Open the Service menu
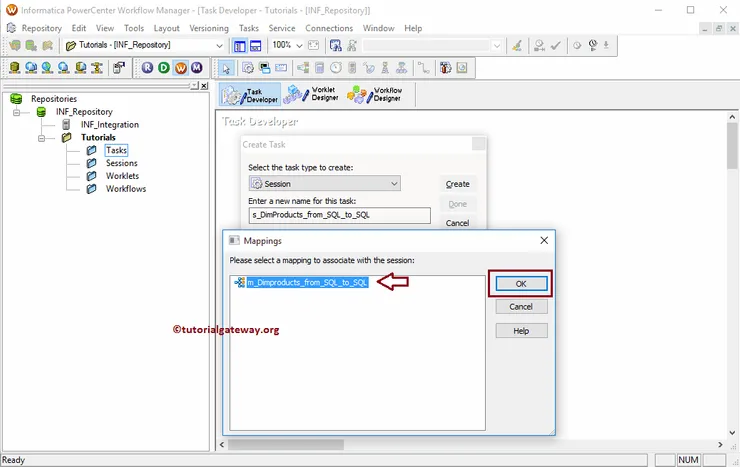Viewport: 740px width, 467px height. pos(282,28)
